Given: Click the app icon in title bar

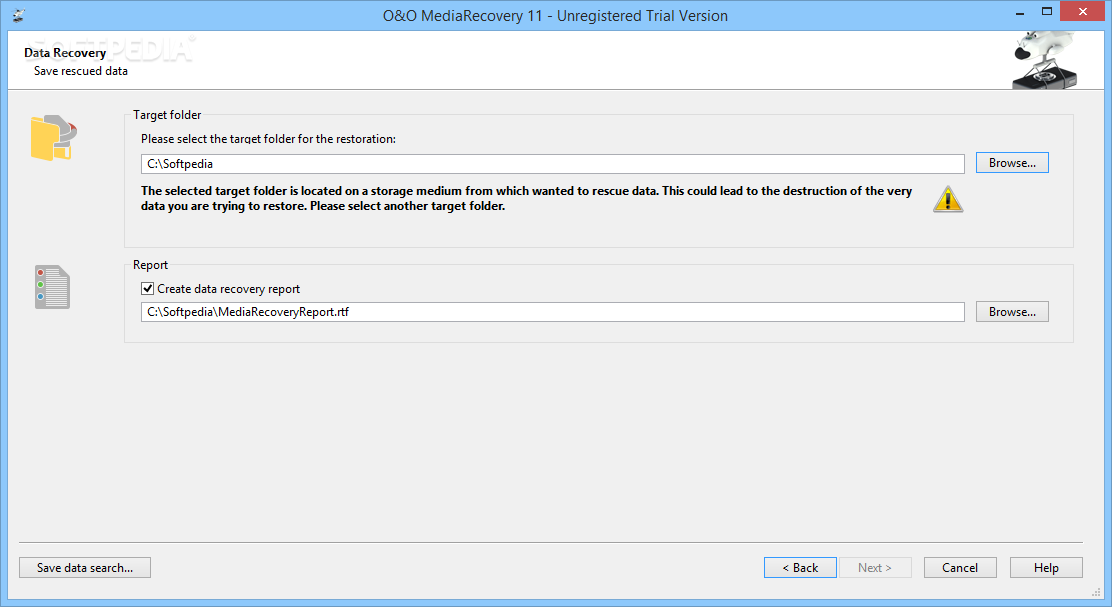Looking at the screenshot, I should coord(18,15).
